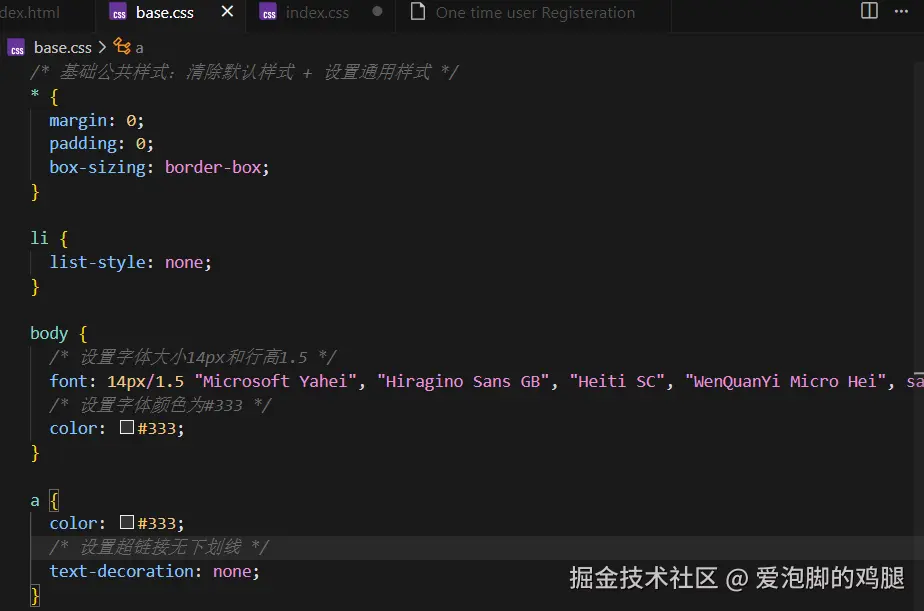Open the One time user Registeration tab
Viewport: 924px width, 611px height.
(535, 12)
